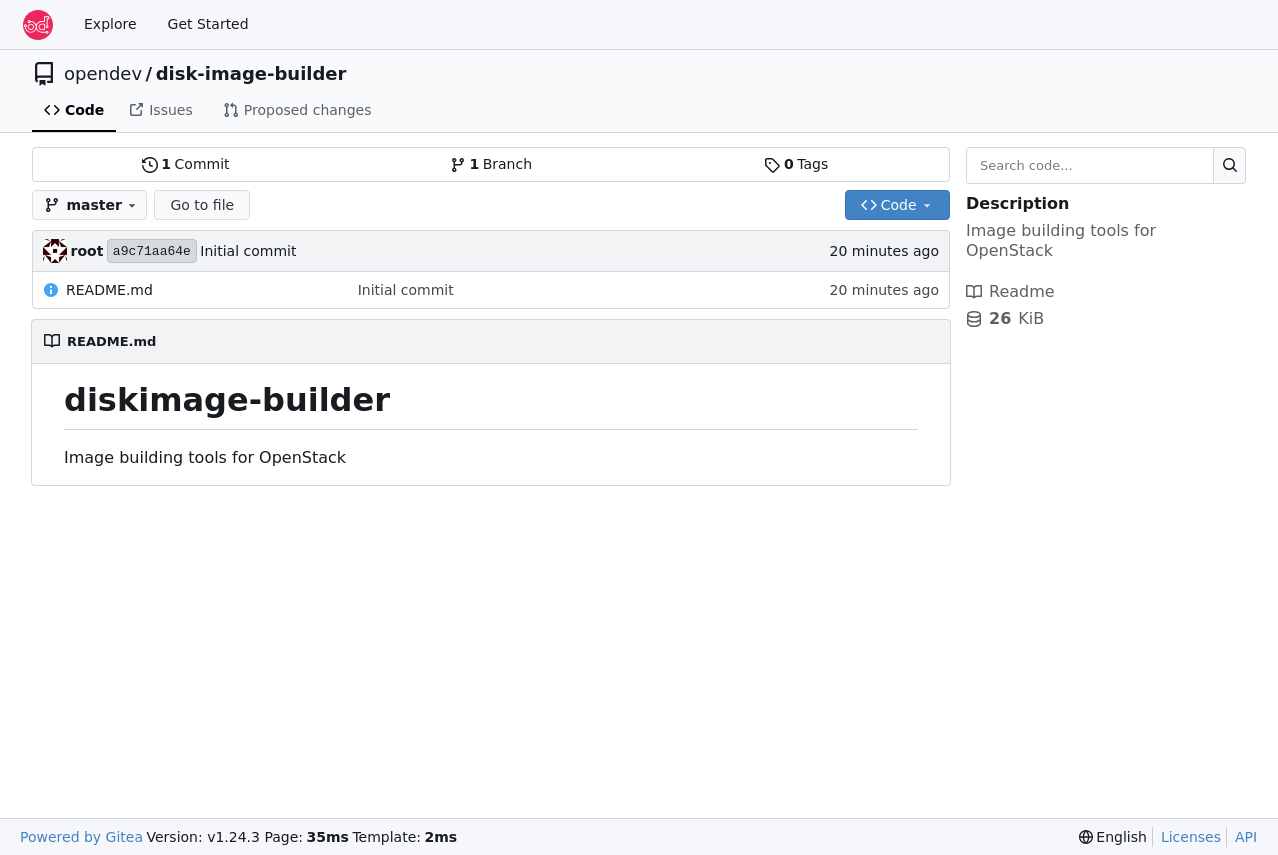Image resolution: width=1278 pixels, height=855 pixels.
Task: Click the commit history clock icon
Action: (150, 165)
